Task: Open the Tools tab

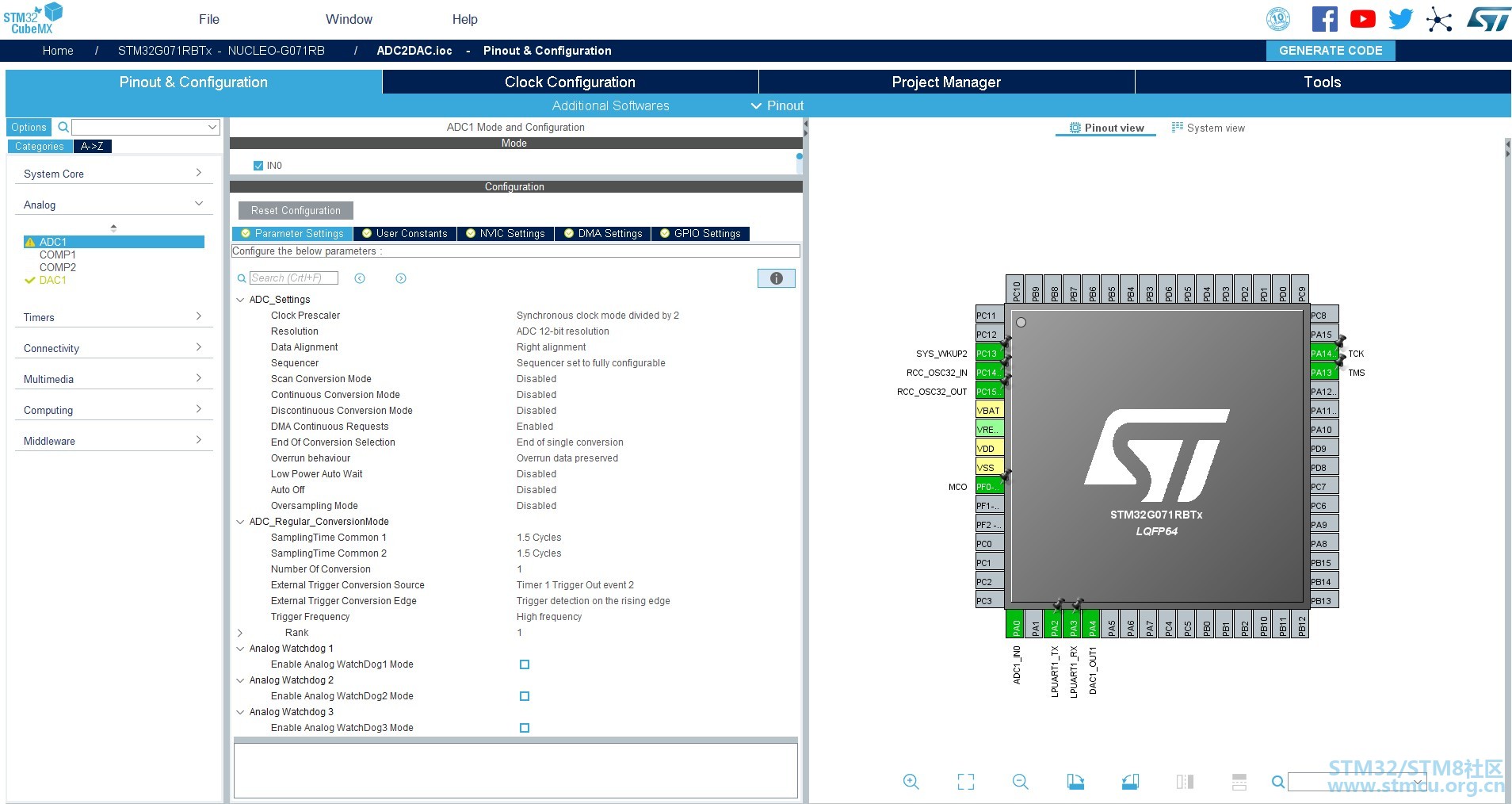Action: tap(1323, 82)
